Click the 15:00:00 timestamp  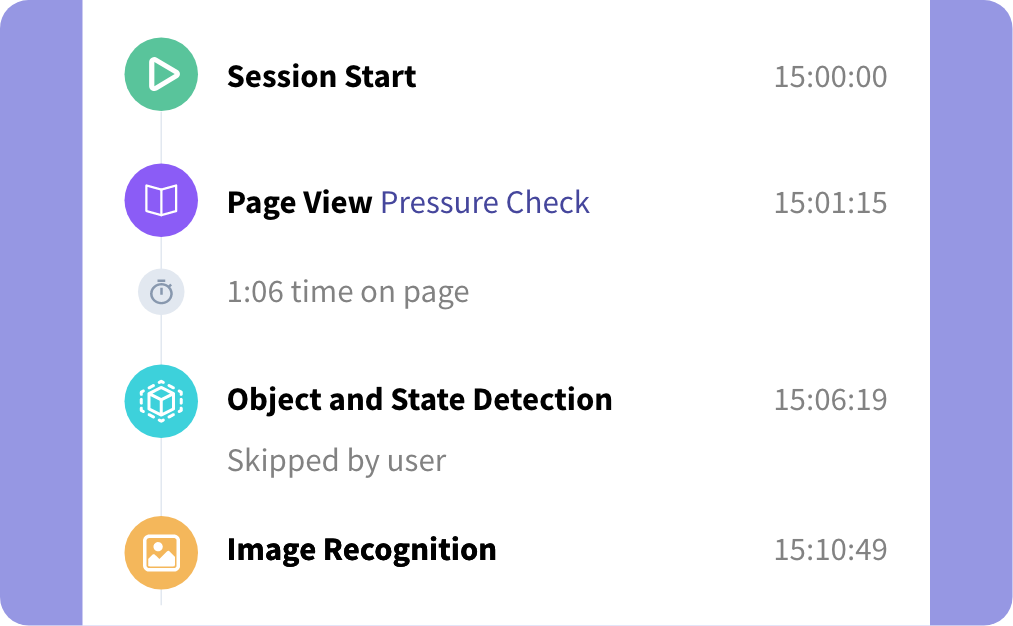click(x=830, y=76)
